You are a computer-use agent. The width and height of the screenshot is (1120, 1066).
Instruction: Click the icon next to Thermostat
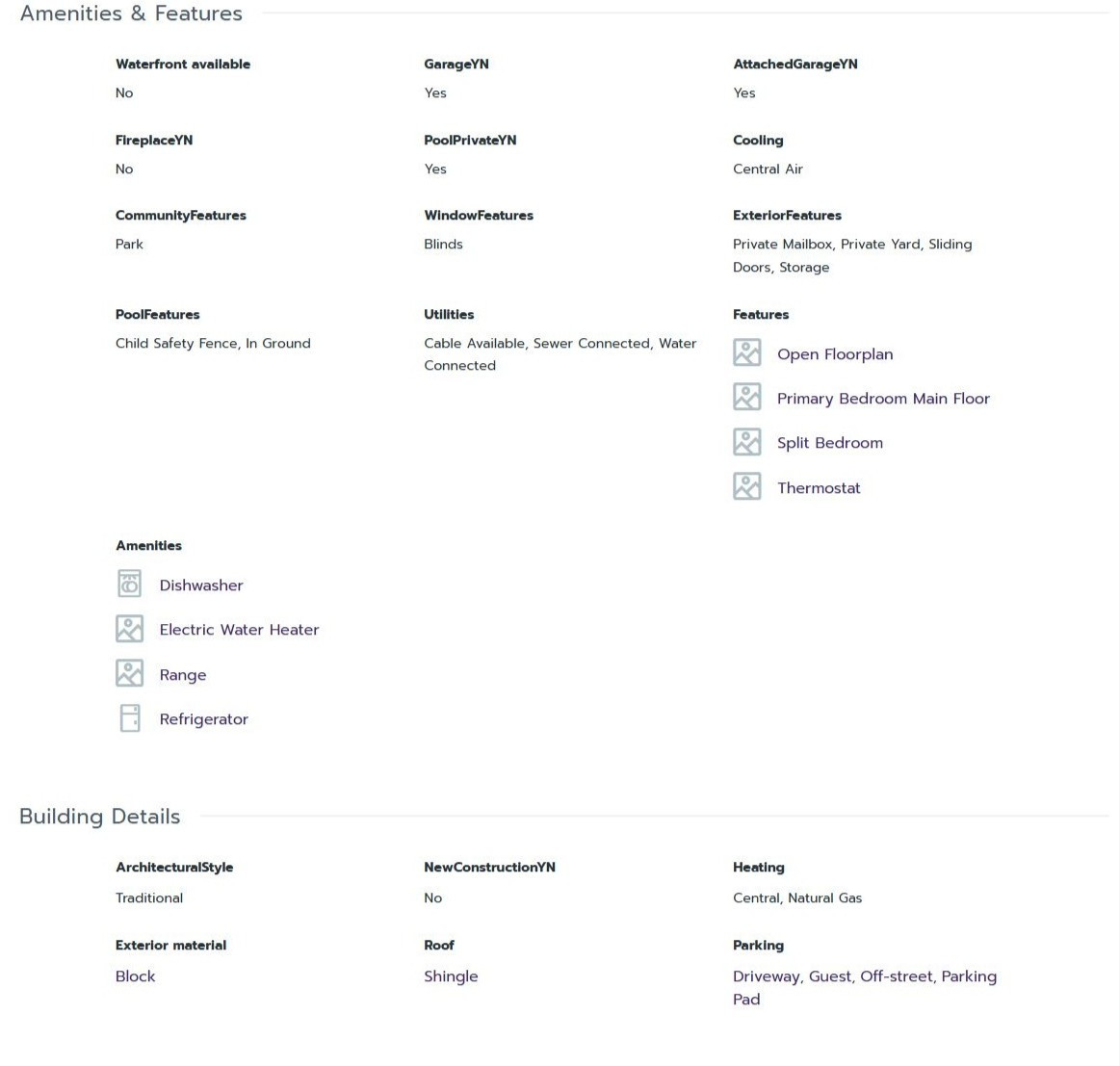[x=746, y=486]
